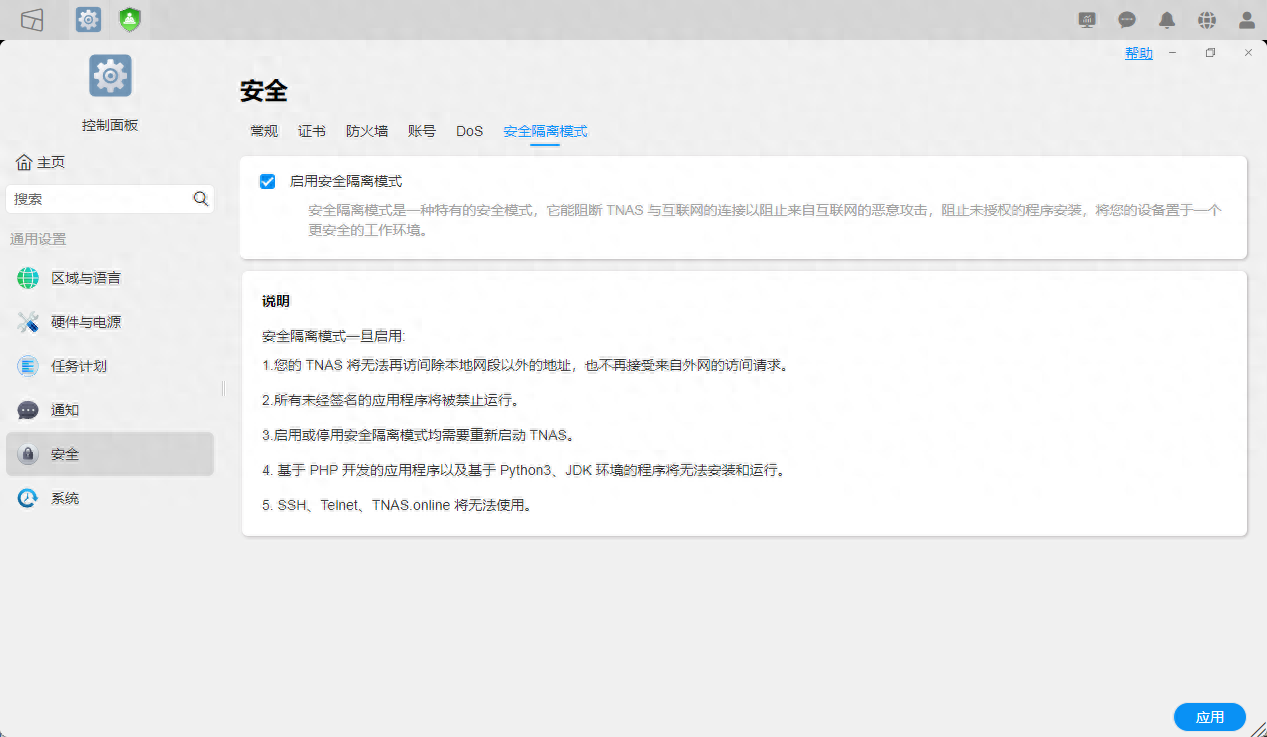Open the Resource Monitor icon at top right

pos(1086,18)
